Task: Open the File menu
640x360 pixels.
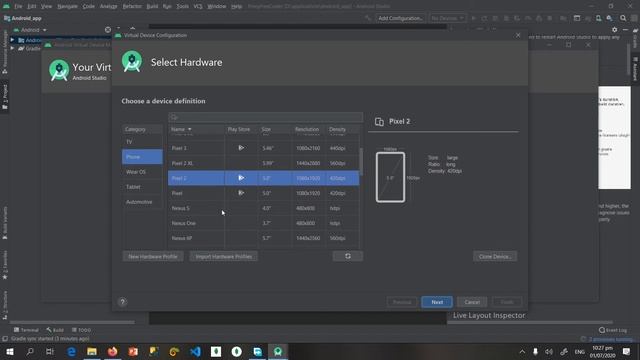Action: coord(18,6)
